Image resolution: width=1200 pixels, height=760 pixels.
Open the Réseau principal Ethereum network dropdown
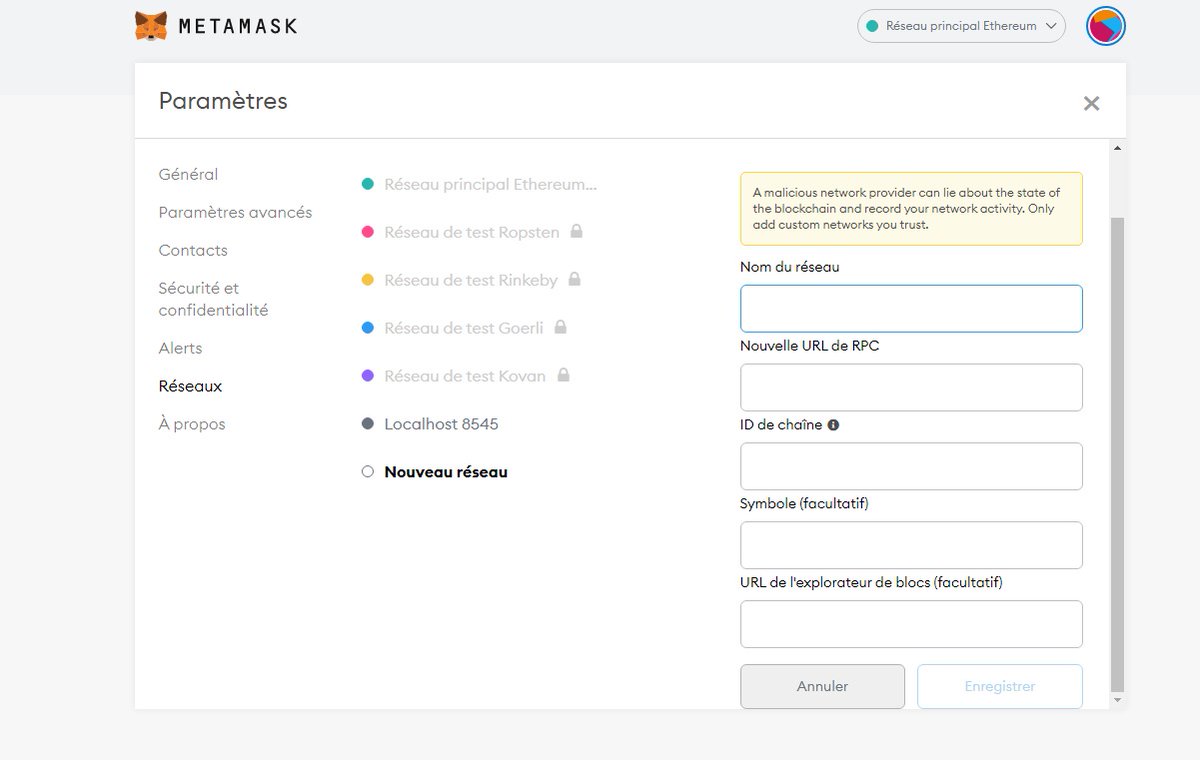coord(961,26)
